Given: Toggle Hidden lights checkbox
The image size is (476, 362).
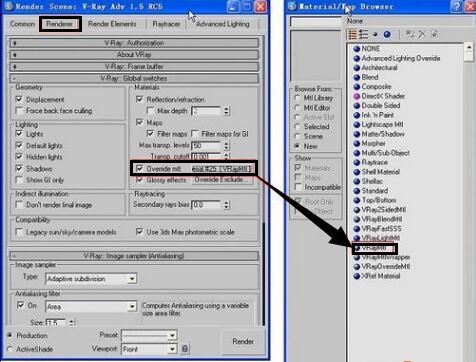Looking at the screenshot, I should [19, 157].
